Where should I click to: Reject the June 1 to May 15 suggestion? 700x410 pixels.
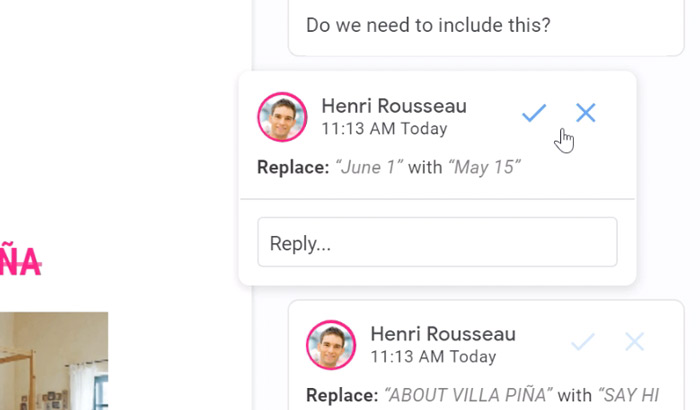[x=586, y=113]
